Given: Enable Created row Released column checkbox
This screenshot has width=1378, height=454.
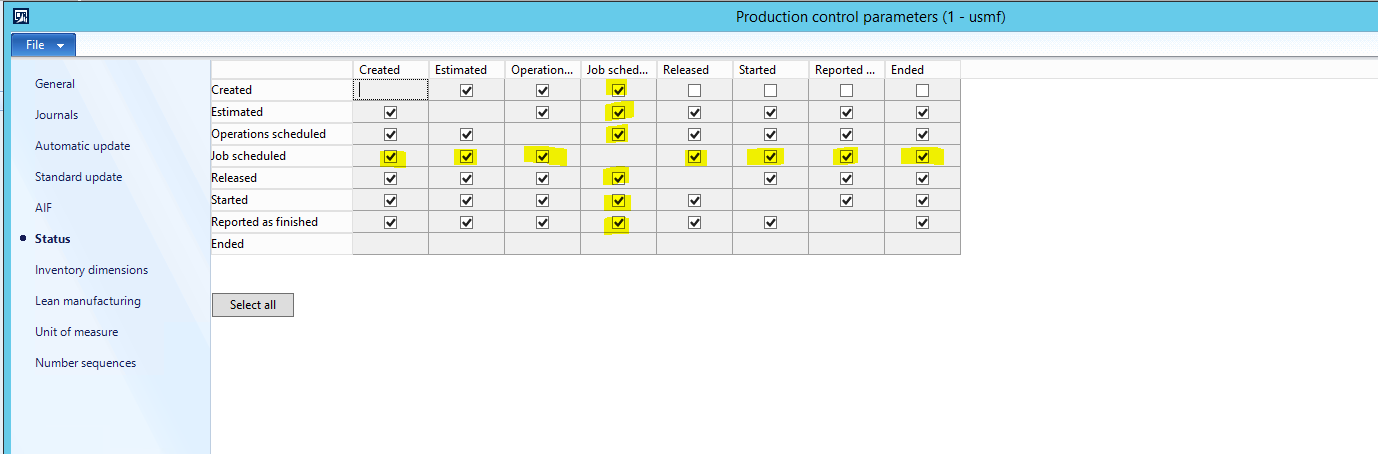Looking at the screenshot, I should 694,91.
